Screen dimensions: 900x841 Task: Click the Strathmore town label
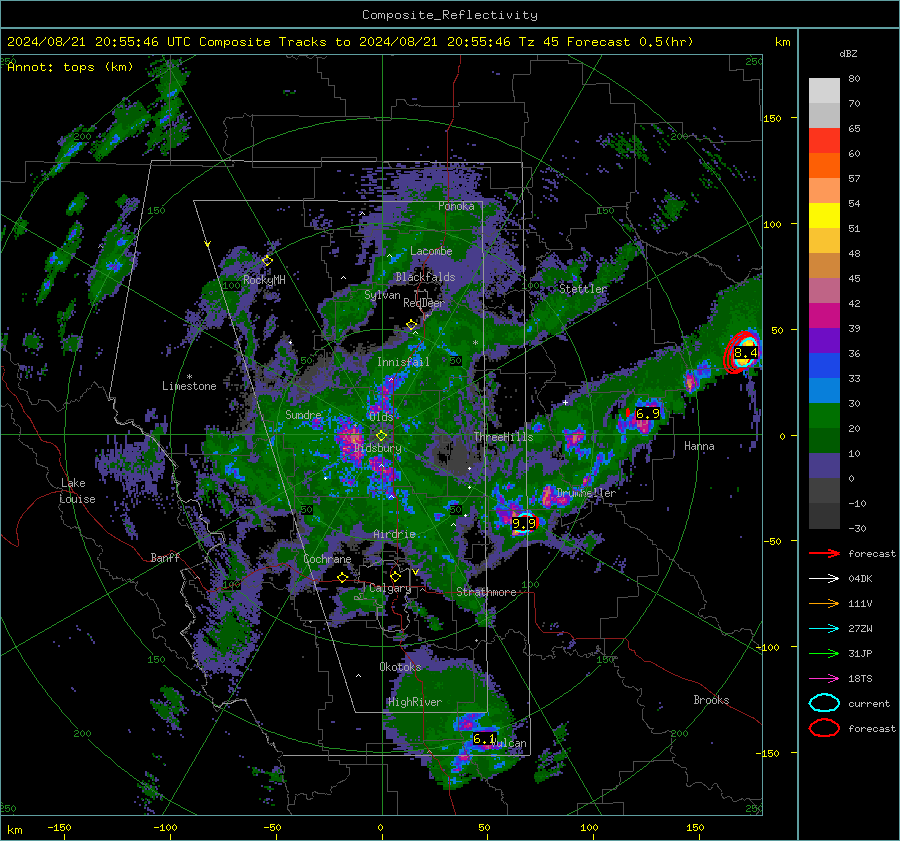(486, 592)
